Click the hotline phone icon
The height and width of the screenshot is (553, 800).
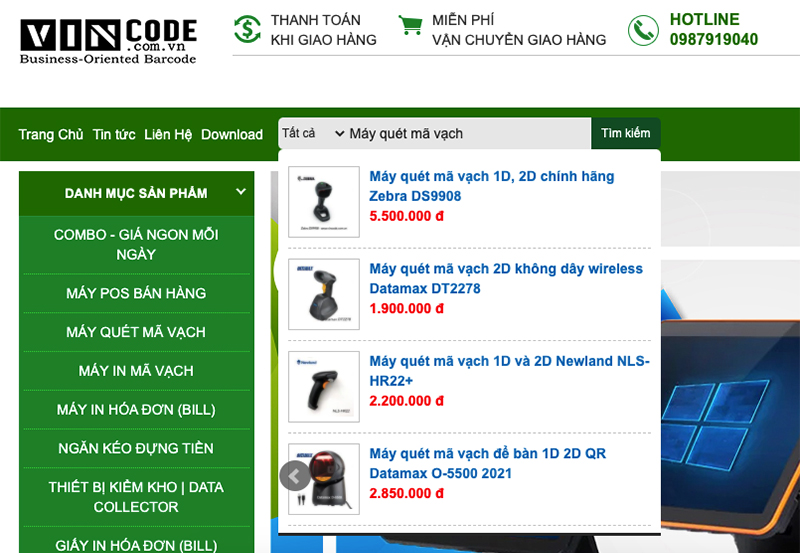point(643,30)
